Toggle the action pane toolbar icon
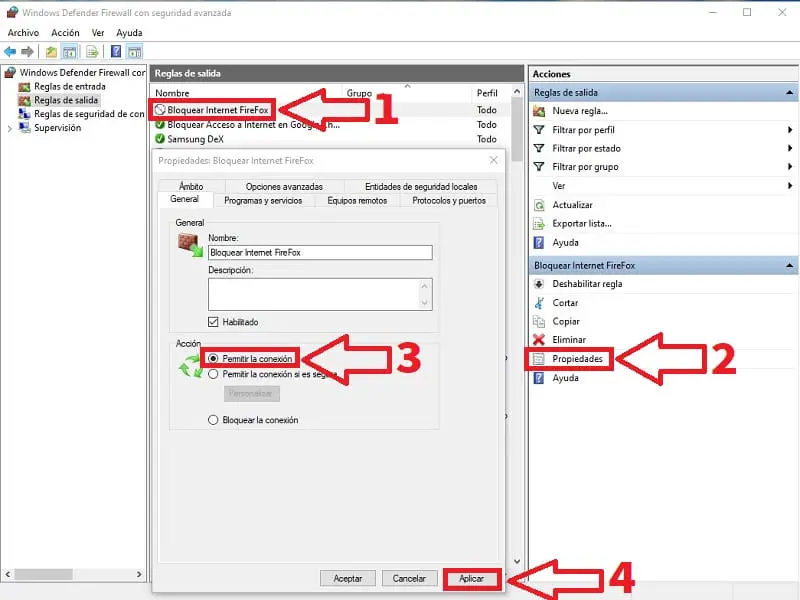Viewport: 800px width, 600px height. pyautogui.click(x=134, y=52)
